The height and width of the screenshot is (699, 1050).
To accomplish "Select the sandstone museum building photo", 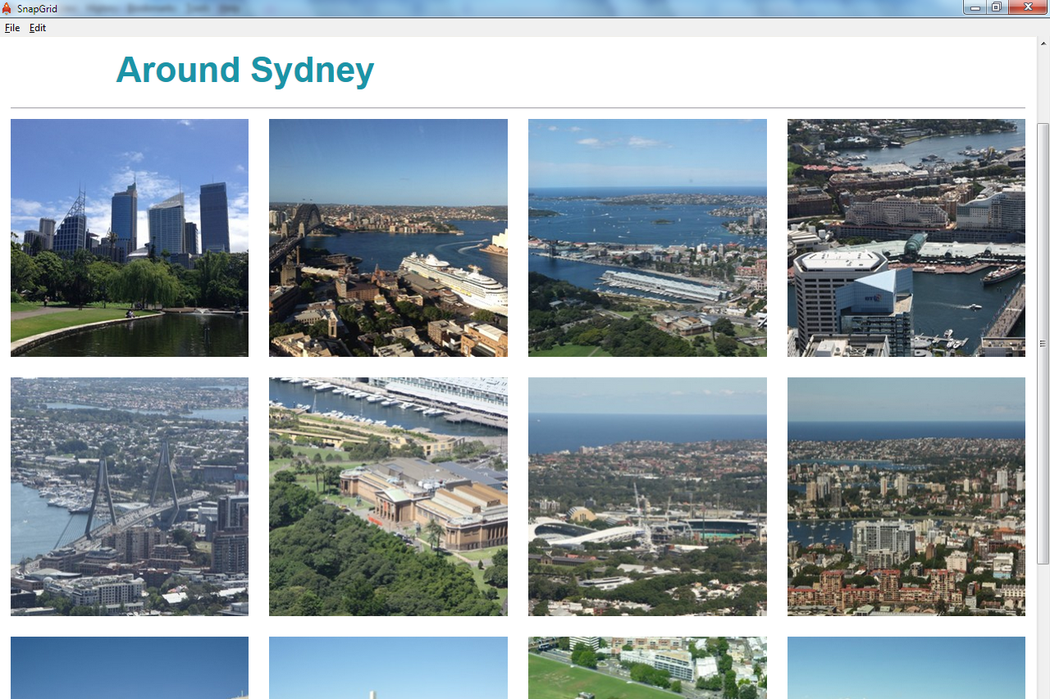I will click(x=388, y=496).
